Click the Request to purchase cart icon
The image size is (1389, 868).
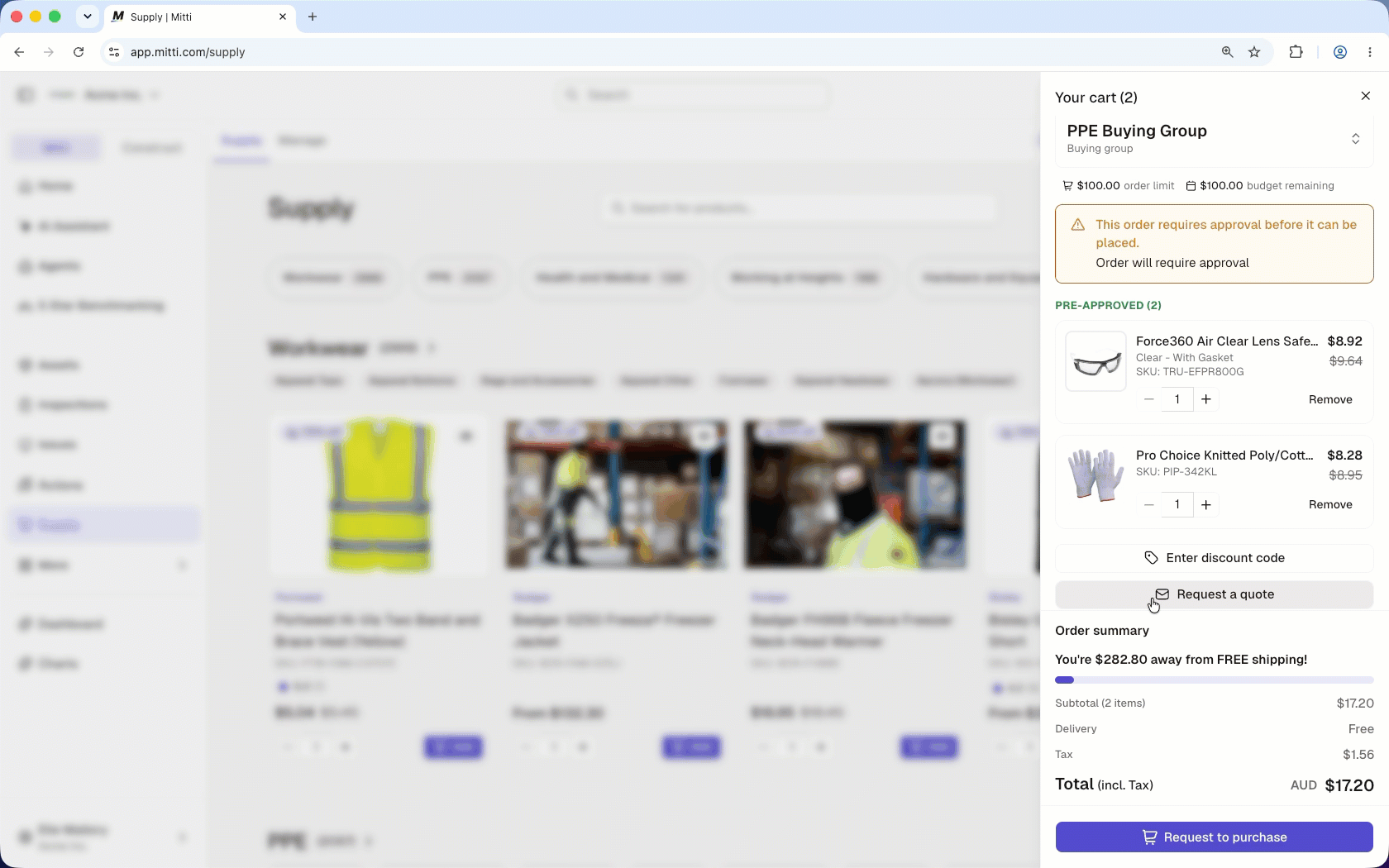pos(1149,837)
